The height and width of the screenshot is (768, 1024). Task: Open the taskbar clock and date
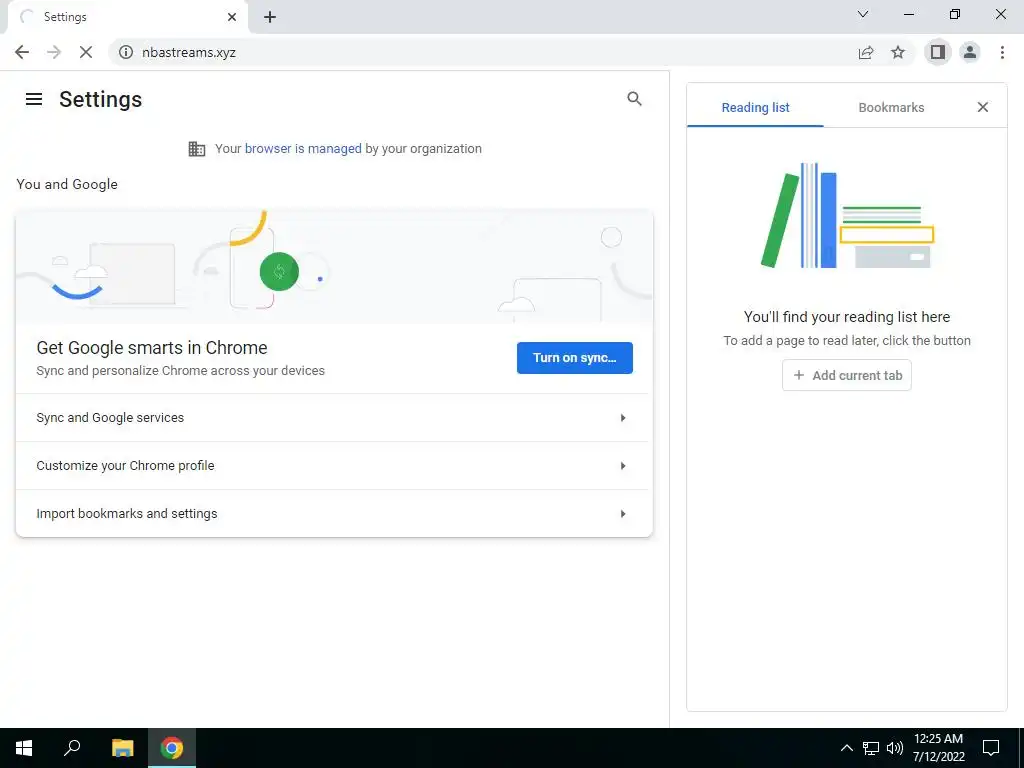[938, 748]
